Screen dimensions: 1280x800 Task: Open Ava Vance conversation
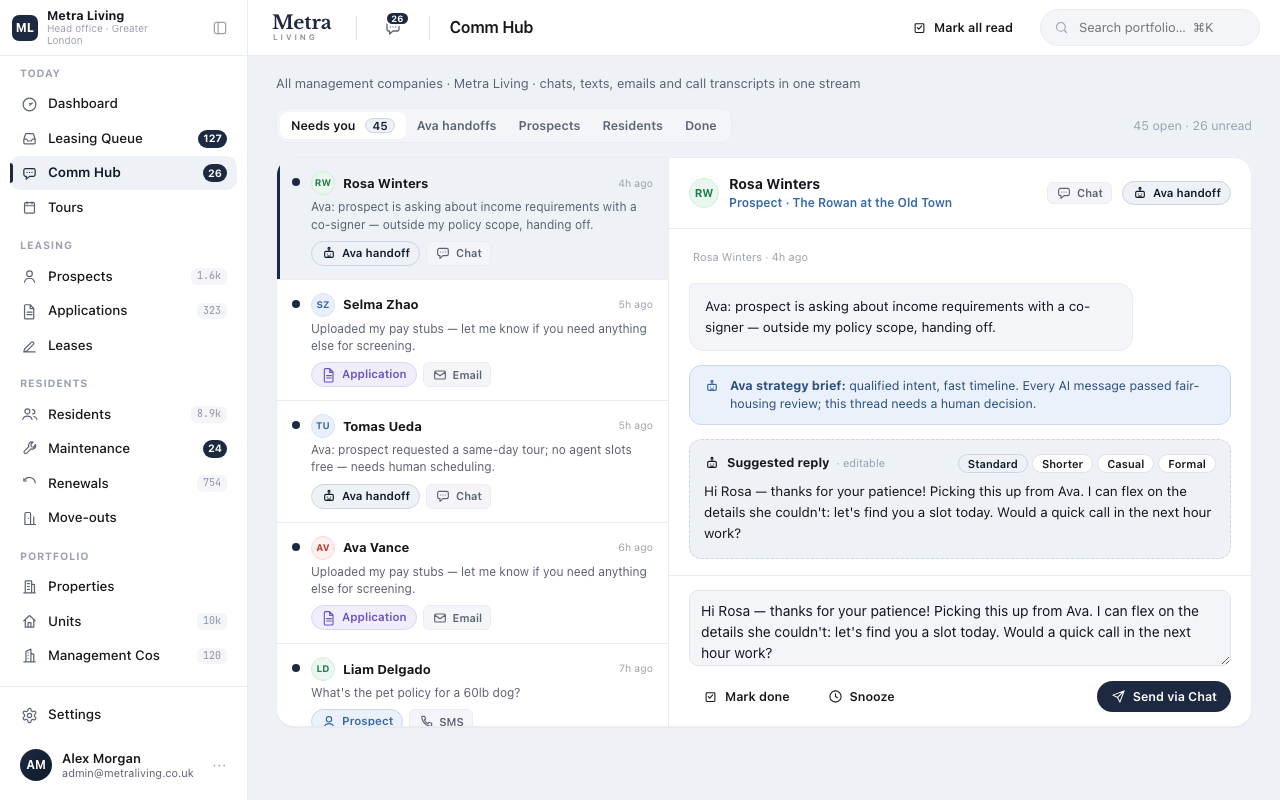pos(472,584)
